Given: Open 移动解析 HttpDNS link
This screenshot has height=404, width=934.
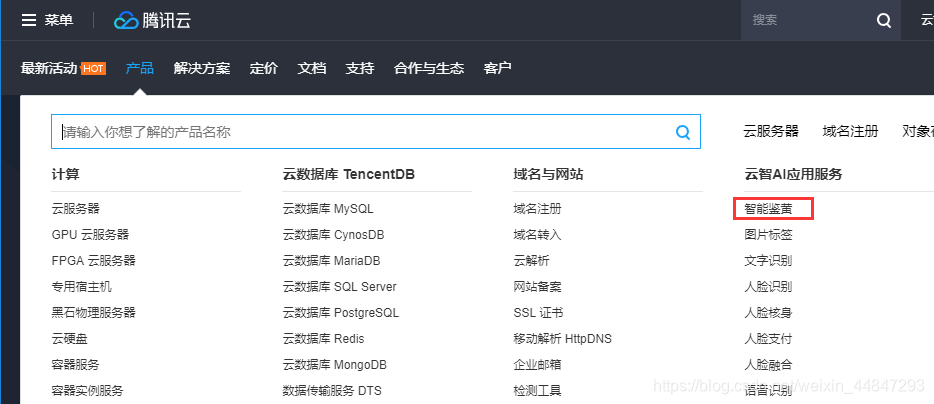Looking at the screenshot, I should click(562, 338).
